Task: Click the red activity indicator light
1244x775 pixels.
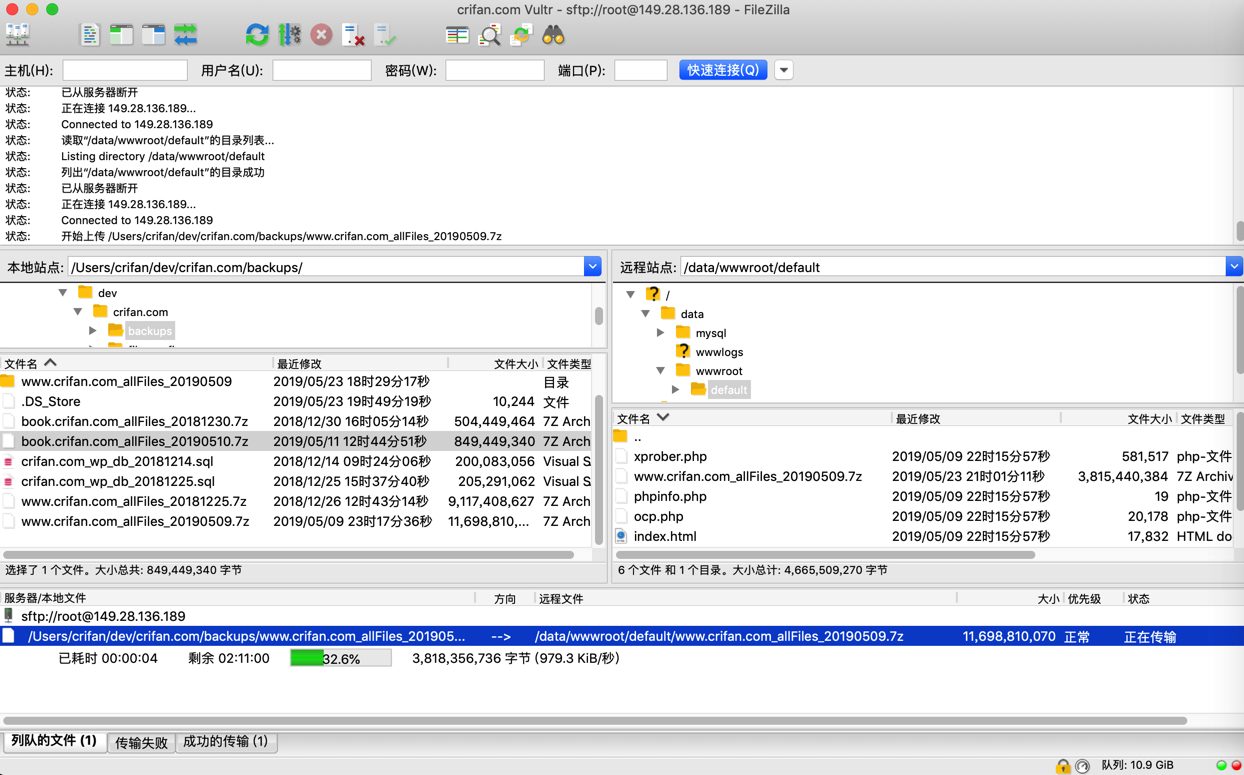Action: coord(1235,765)
